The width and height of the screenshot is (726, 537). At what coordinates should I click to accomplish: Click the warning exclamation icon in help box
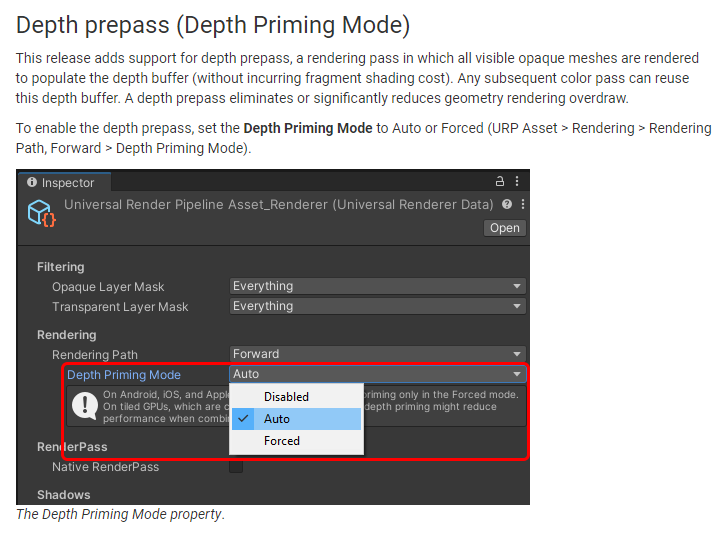point(84,406)
